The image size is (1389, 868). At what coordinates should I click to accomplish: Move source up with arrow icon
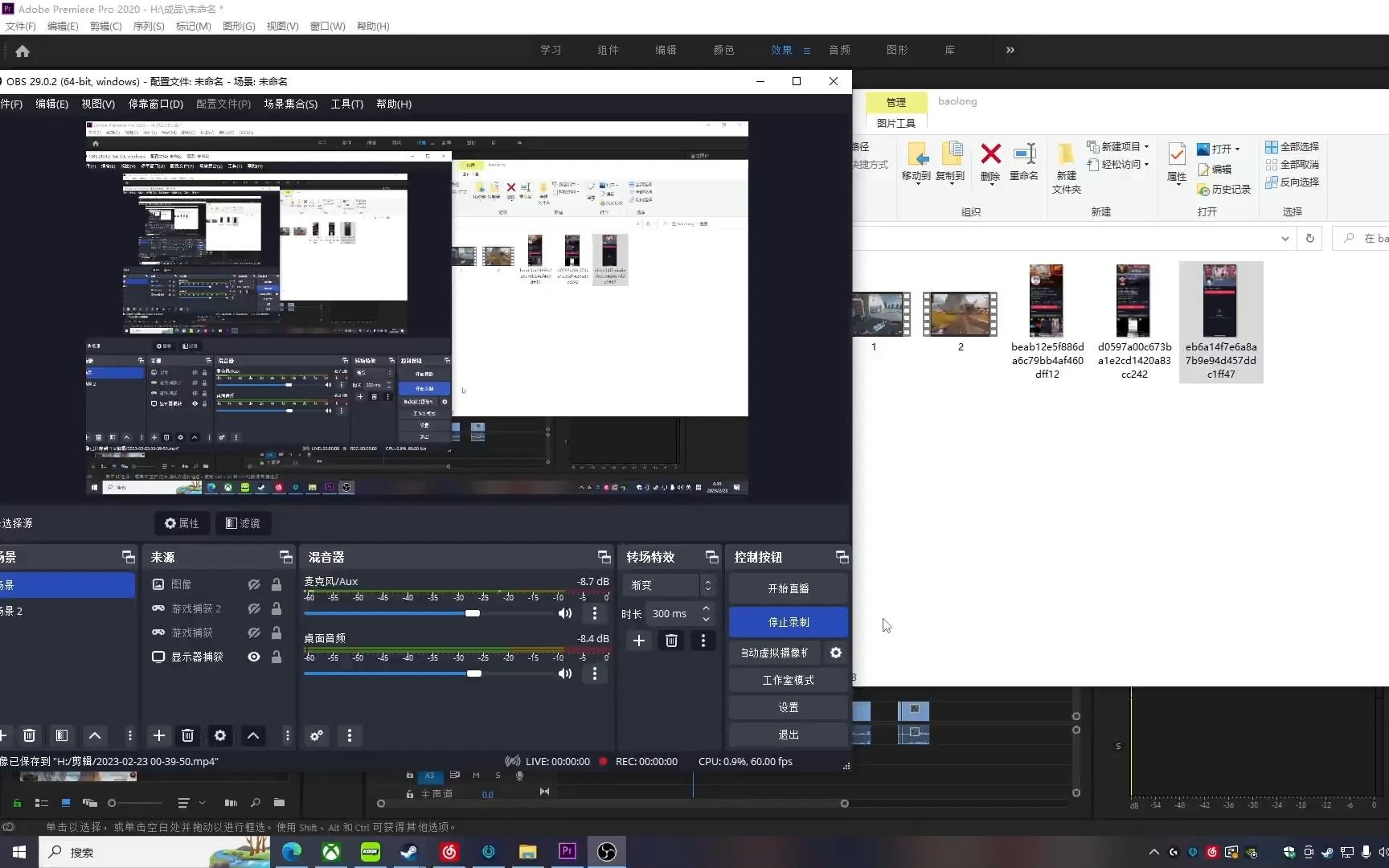pos(253,735)
